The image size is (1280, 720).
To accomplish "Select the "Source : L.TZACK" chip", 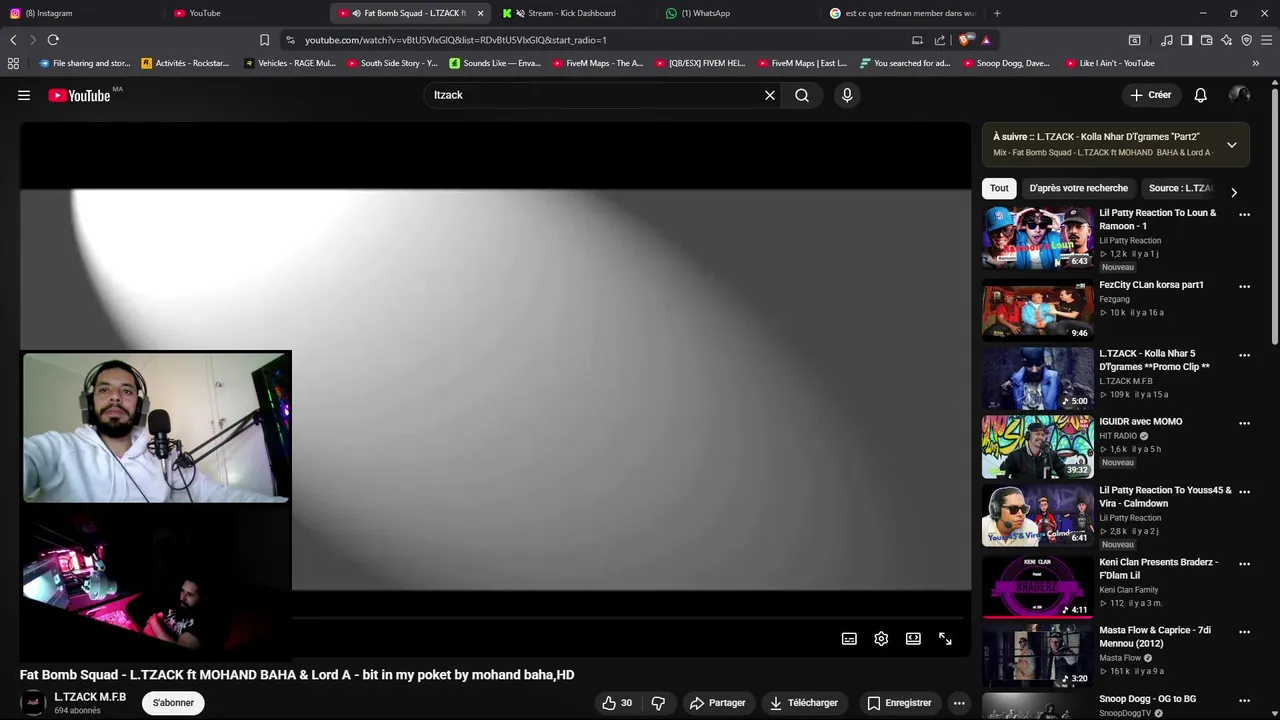I will pos(1181,188).
